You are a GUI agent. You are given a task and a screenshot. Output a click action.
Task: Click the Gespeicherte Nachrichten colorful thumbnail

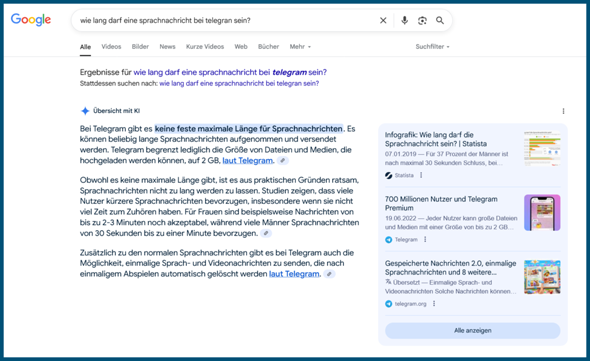[542, 277]
